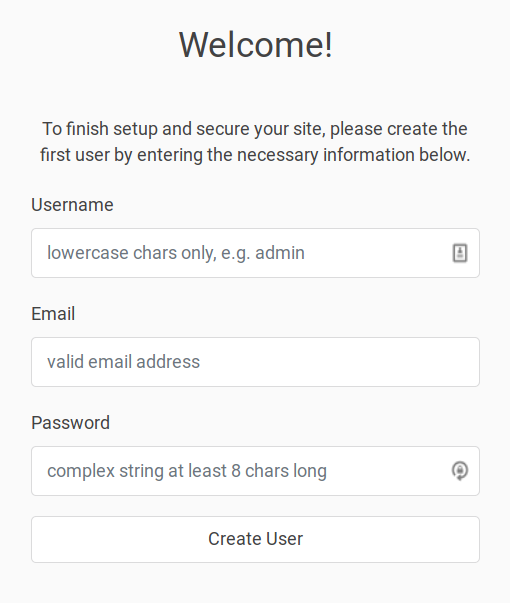Focus the Email input field
The height and width of the screenshot is (603, 510).
pos(255,362)
